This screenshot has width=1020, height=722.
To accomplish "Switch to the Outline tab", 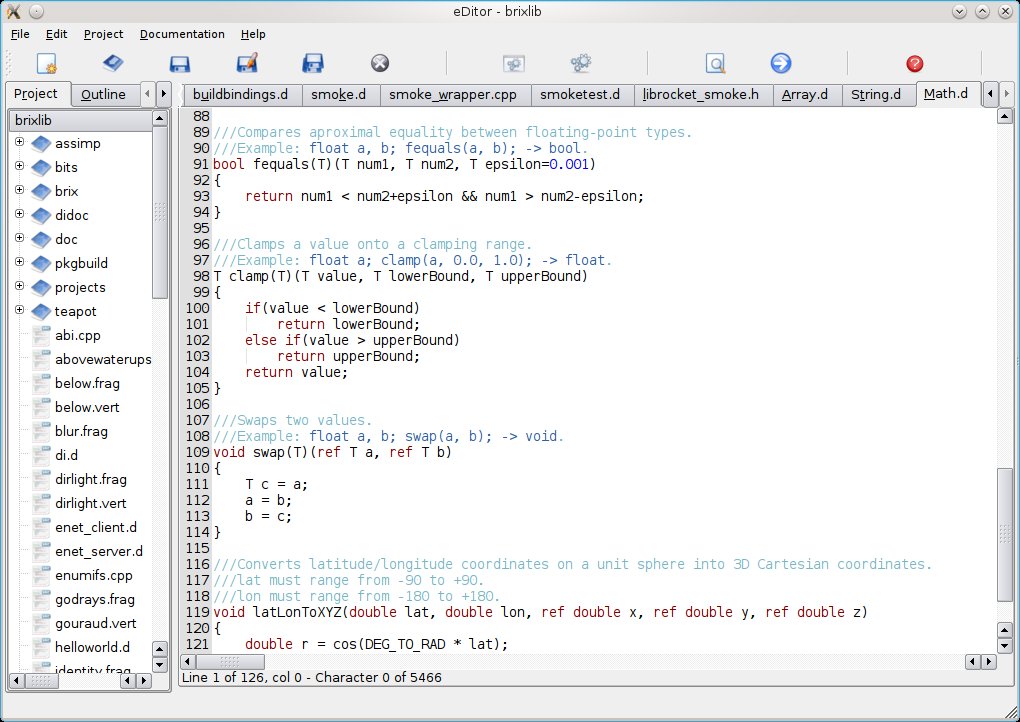I will [104, 95].
